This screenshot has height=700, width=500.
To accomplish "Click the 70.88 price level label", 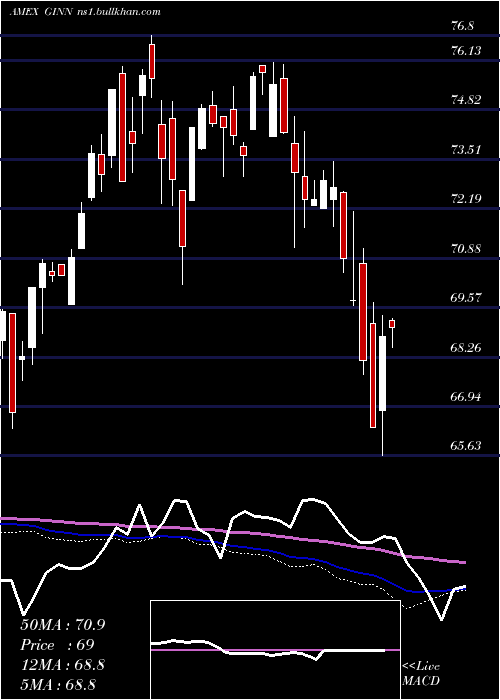I will 466,249.
